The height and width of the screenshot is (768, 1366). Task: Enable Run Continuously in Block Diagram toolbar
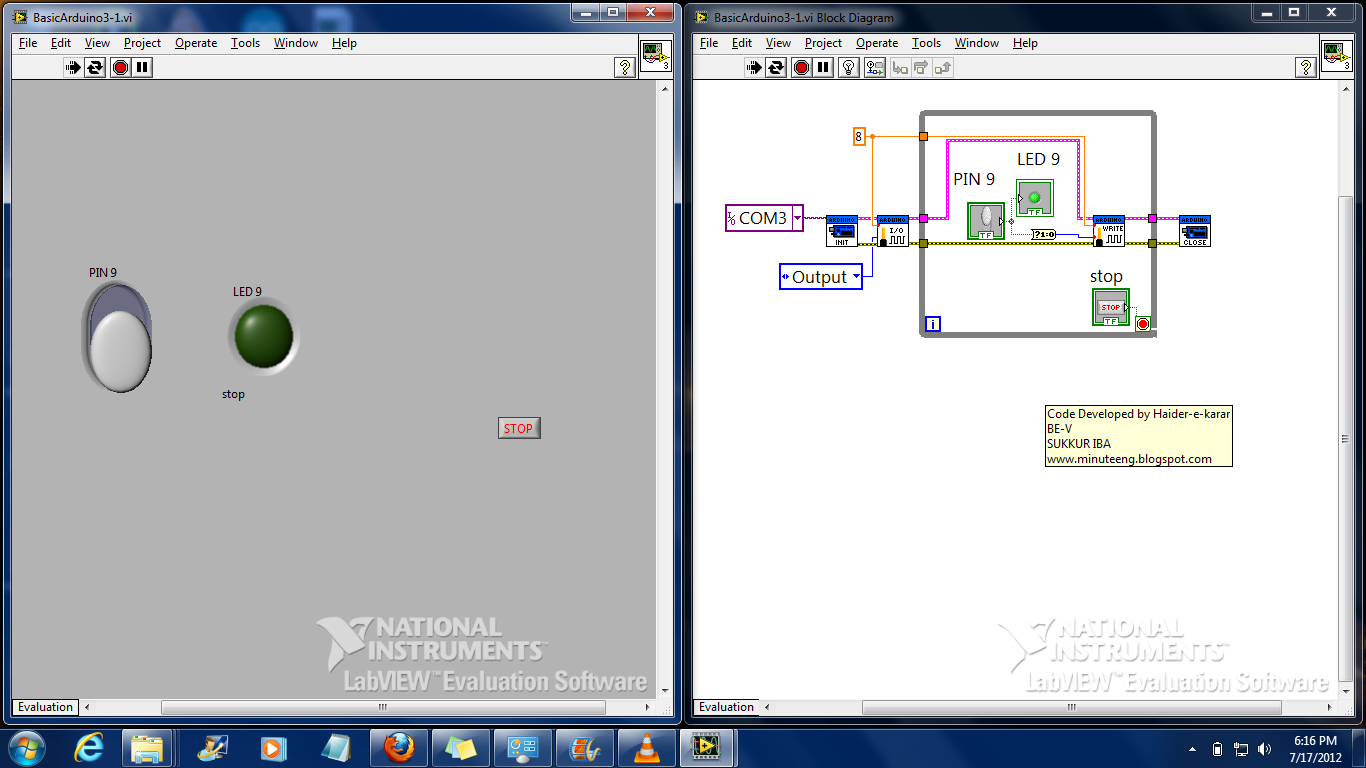point(776,67)
